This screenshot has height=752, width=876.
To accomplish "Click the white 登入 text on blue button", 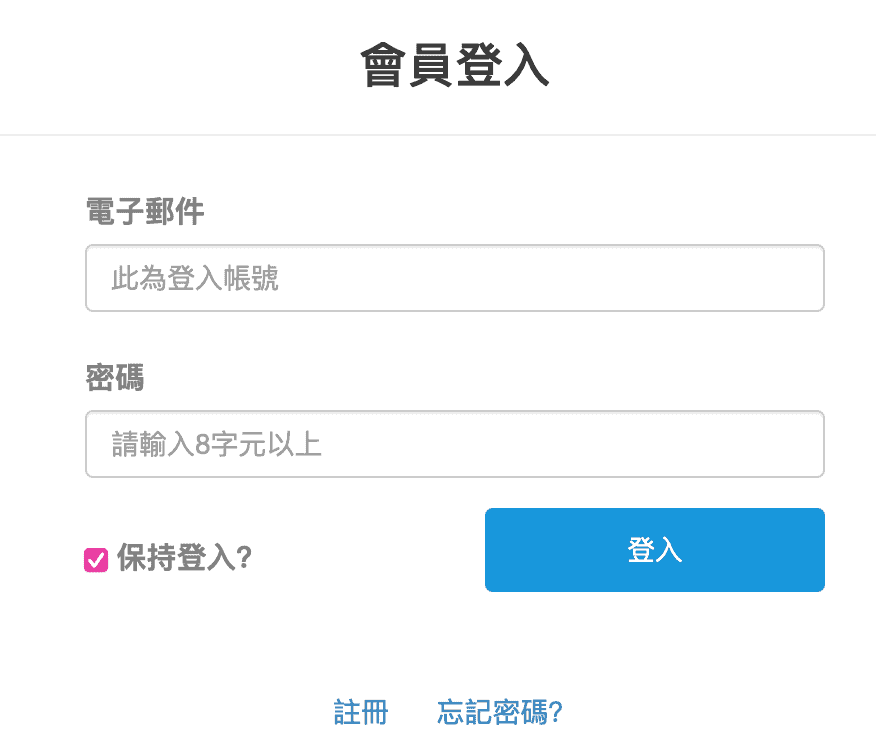I will 654,550.
